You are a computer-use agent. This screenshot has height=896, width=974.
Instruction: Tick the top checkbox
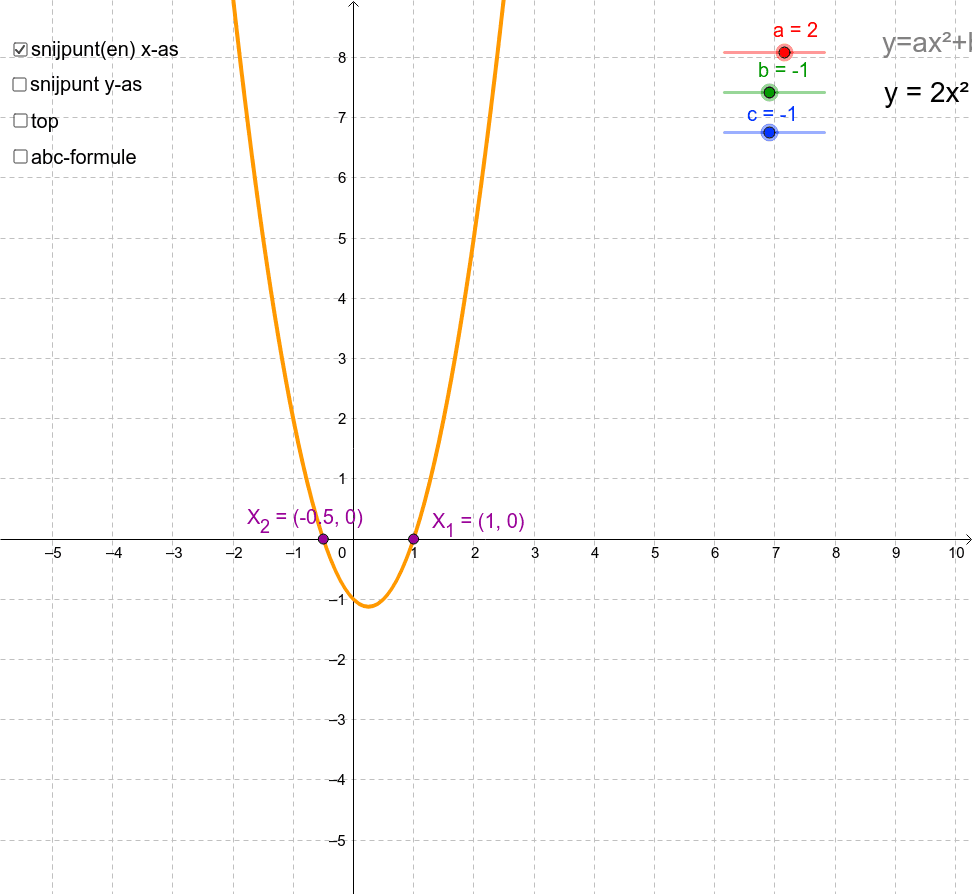[20, 121]
